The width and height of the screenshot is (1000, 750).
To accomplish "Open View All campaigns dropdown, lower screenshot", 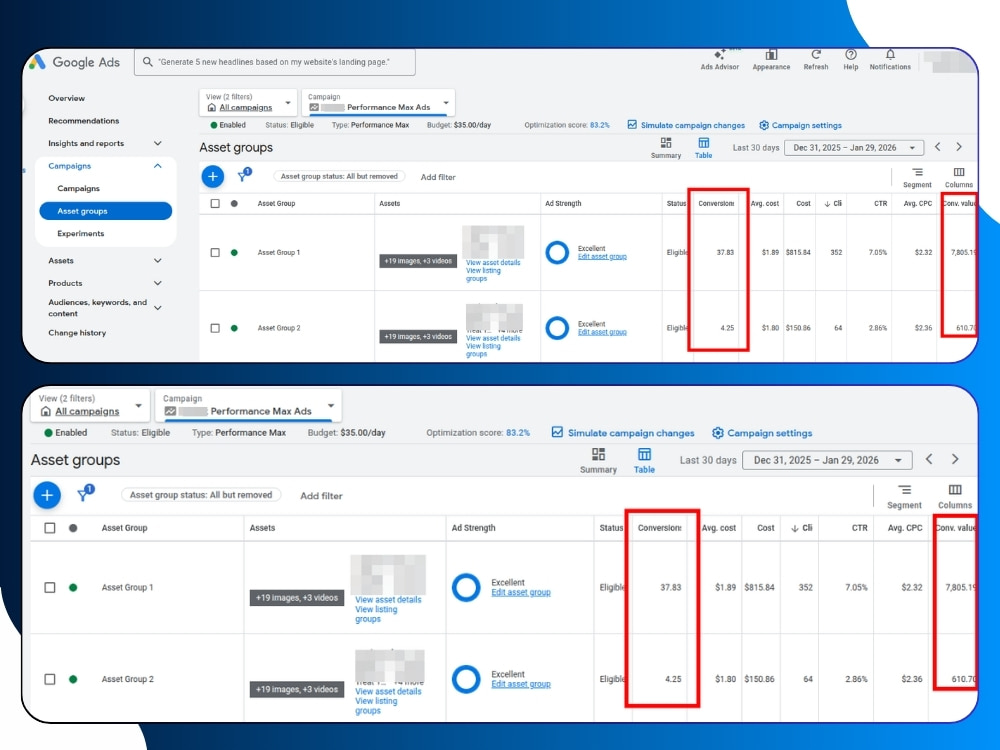I will 90,406.
